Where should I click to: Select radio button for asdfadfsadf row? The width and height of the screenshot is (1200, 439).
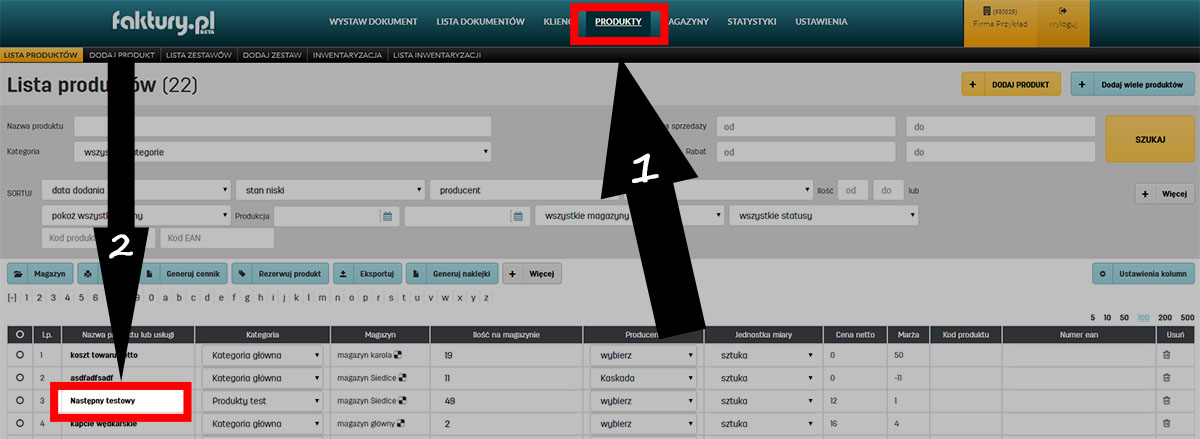pyautogui.click(x=19, y=378)
